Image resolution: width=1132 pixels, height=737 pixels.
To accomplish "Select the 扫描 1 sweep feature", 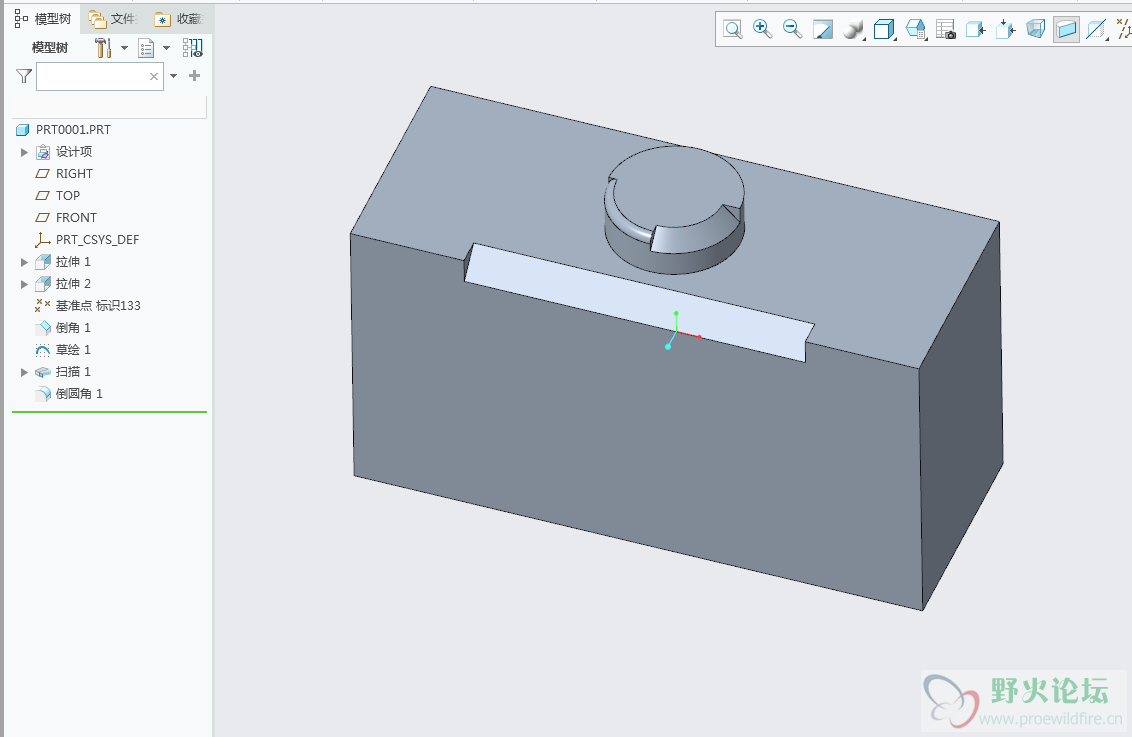I will 73,372.
